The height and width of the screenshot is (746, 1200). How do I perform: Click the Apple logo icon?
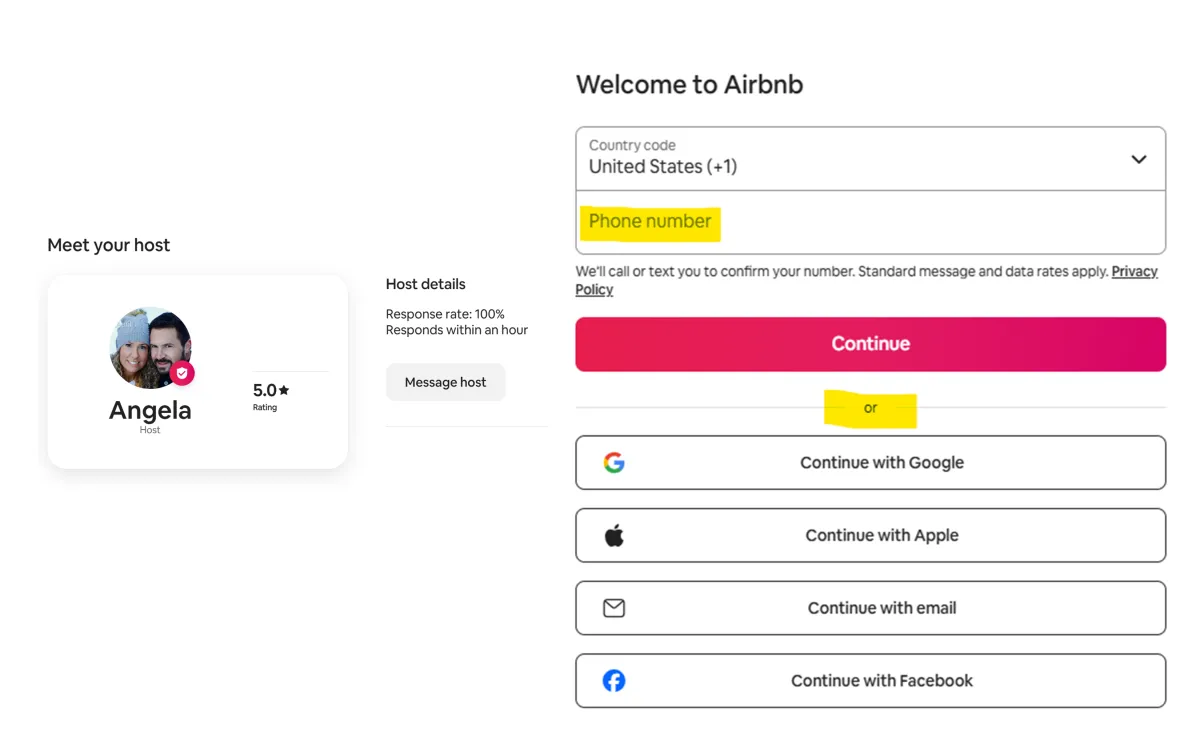coord(614,536)
